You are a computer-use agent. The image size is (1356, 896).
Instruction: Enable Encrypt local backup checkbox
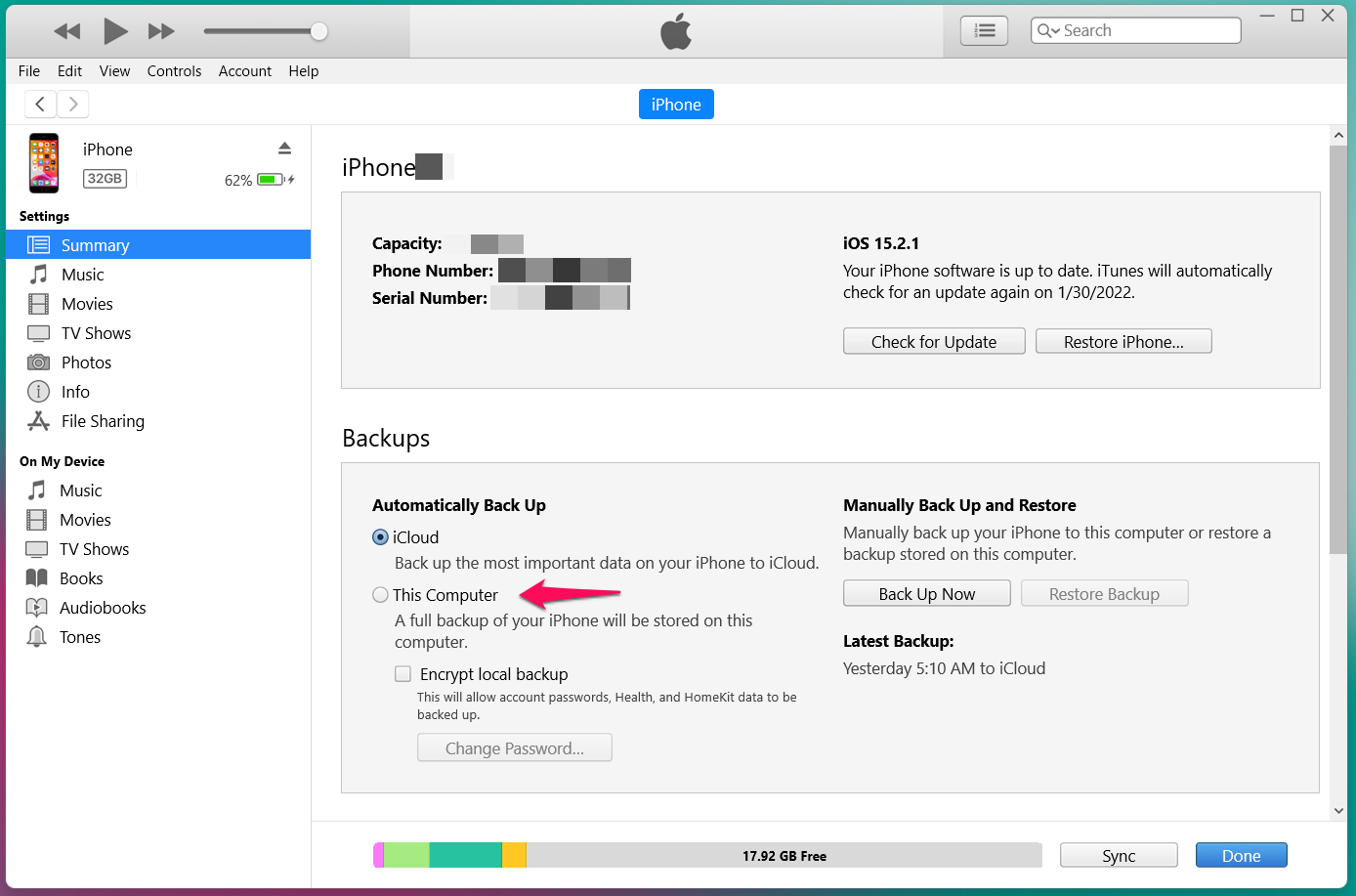coord(403,674)
